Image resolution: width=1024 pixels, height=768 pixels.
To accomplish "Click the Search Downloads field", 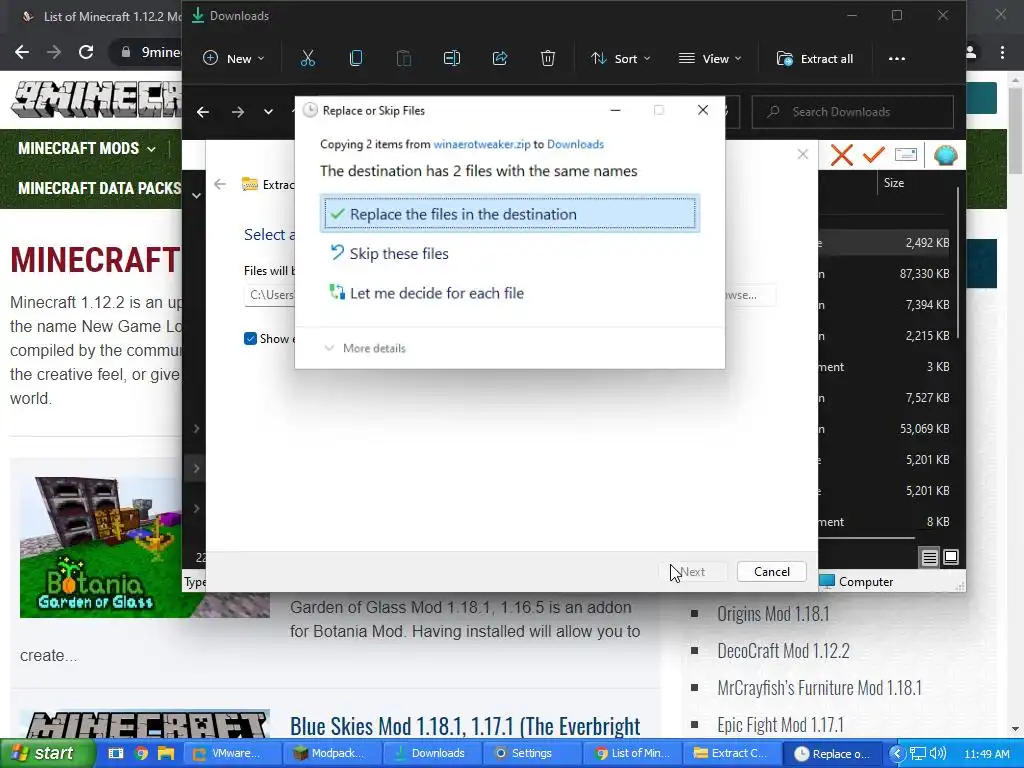I will click(853, 112).
